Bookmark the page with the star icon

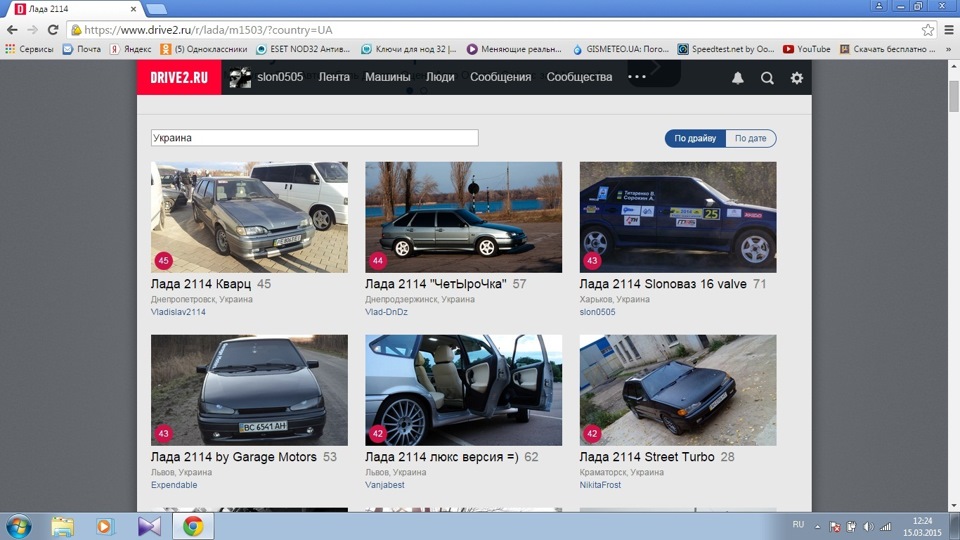pyautogui.click(x=928, y=29)
